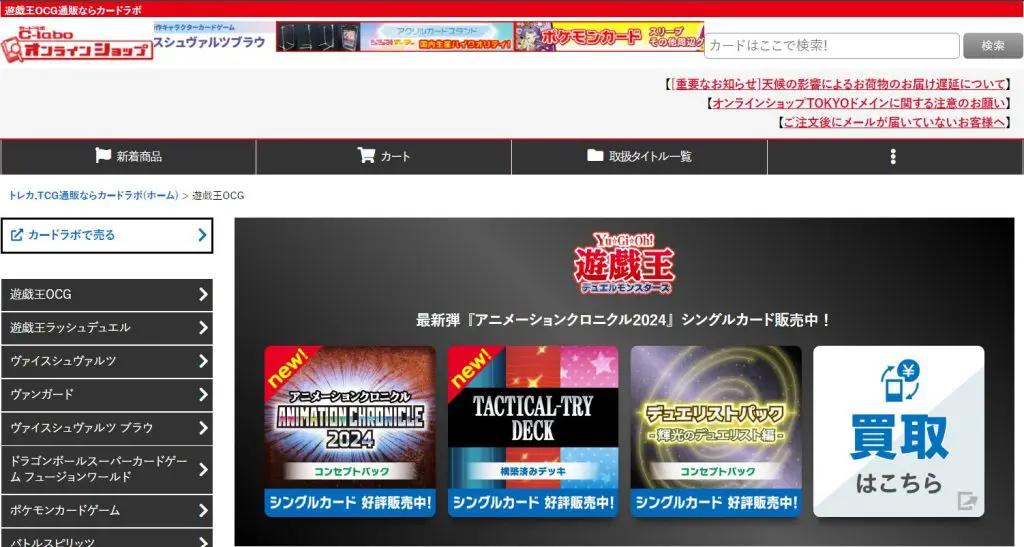Click external-link icon on 買取 card

pos(967,501)
